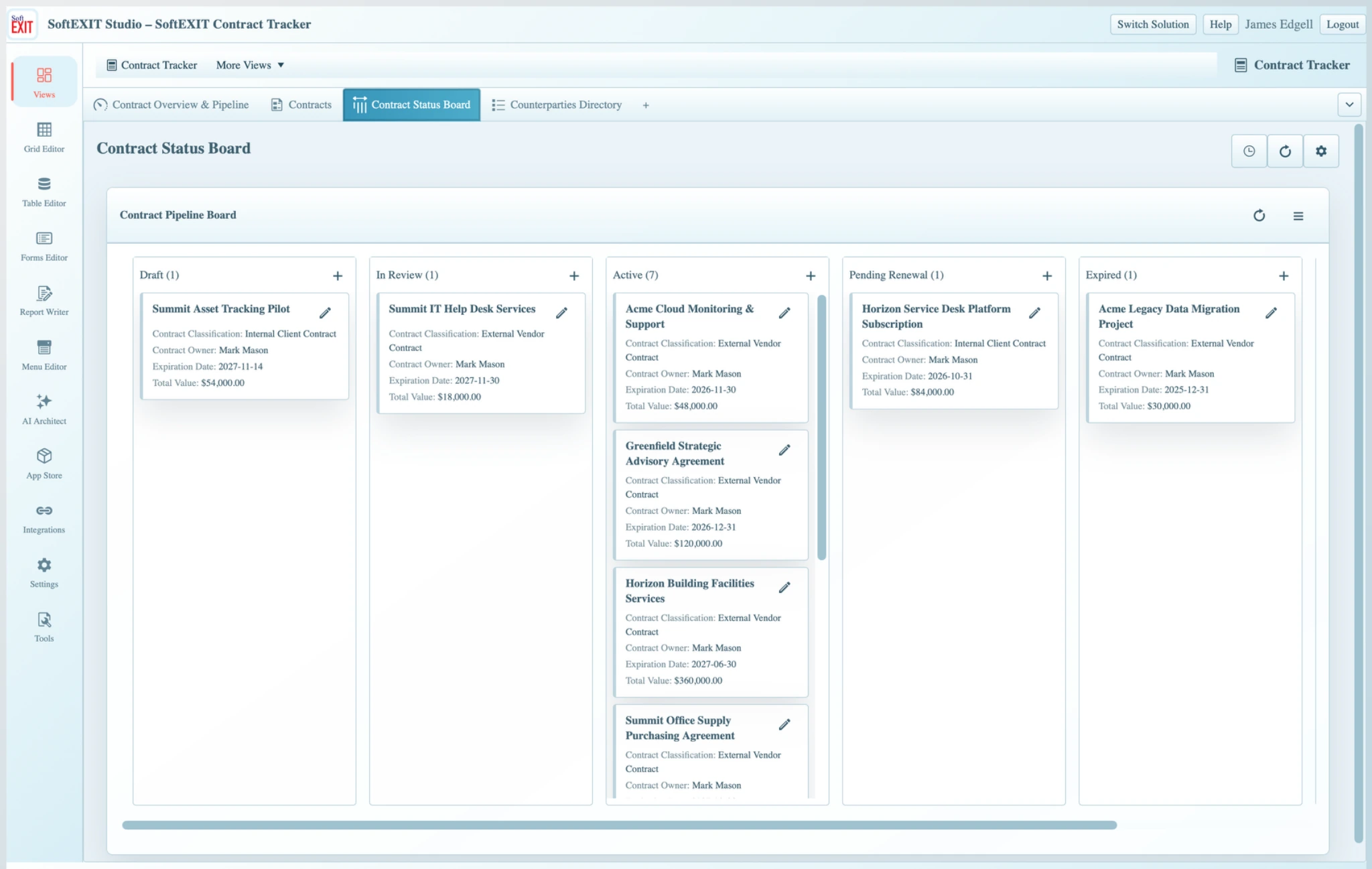The height and width of the screenshot is (869, 1372).
Task: Refresh the Contract Status Board page
Action: [x=1285, y=151]
